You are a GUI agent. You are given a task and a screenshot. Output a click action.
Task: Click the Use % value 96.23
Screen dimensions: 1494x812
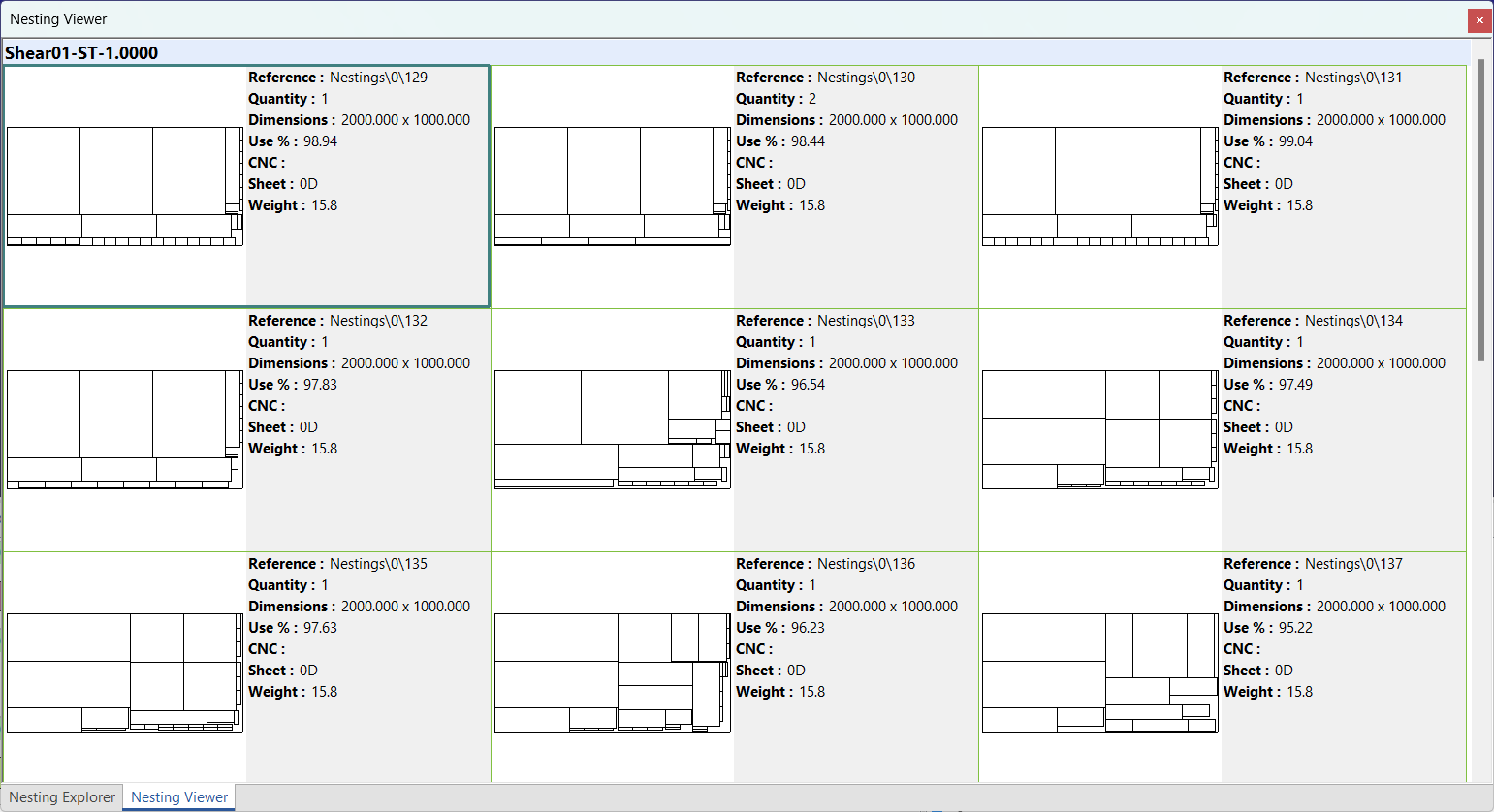click(x=808, y=628)
